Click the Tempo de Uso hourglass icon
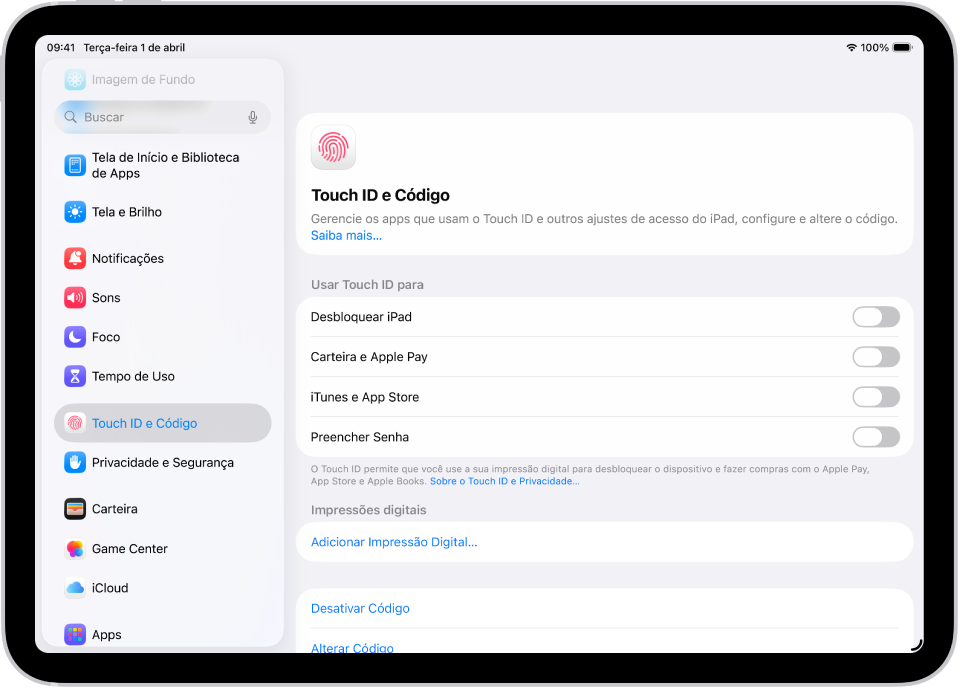This screenshot has height=692, width=960. pyautogui.click(x=74, y=376)
